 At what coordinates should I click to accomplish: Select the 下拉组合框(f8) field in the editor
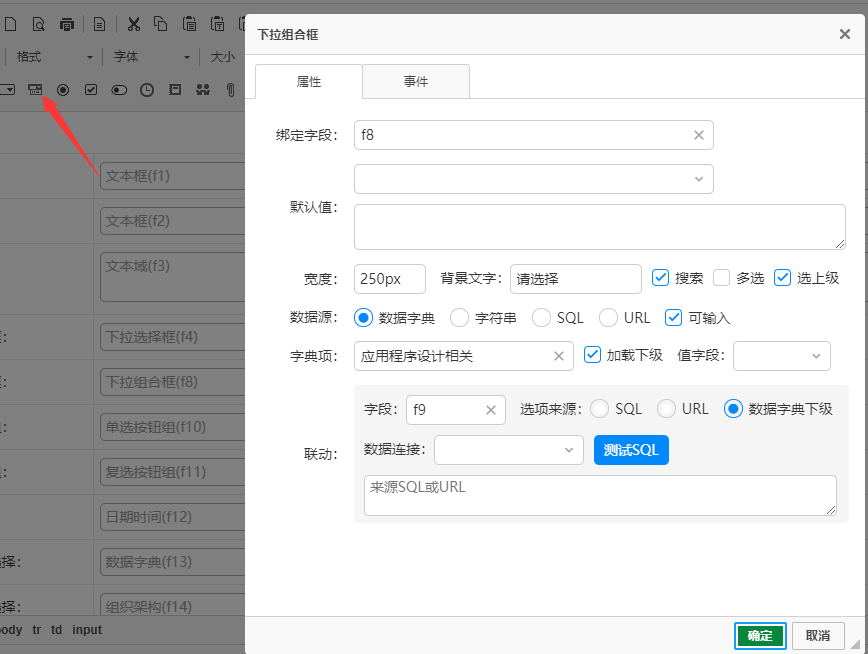(172, 382)
